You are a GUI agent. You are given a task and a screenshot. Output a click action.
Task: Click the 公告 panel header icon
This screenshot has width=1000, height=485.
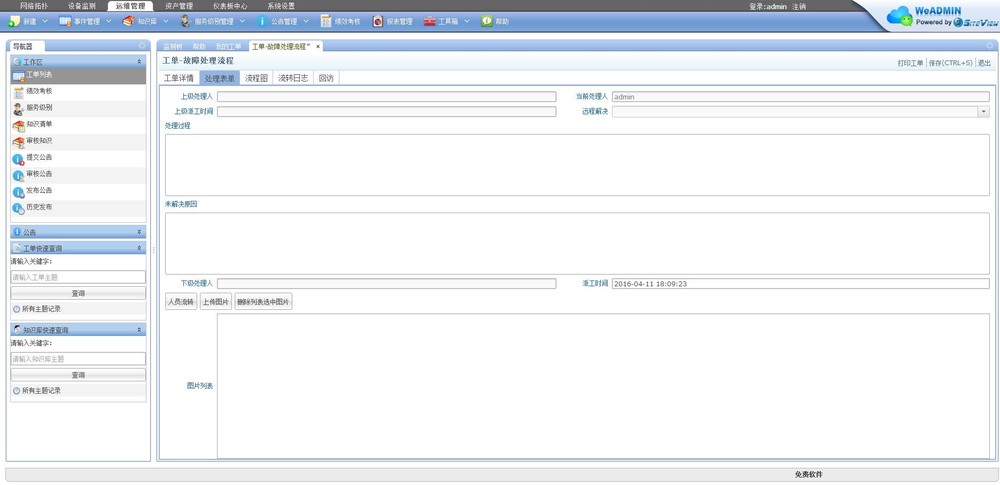(17, 232)
